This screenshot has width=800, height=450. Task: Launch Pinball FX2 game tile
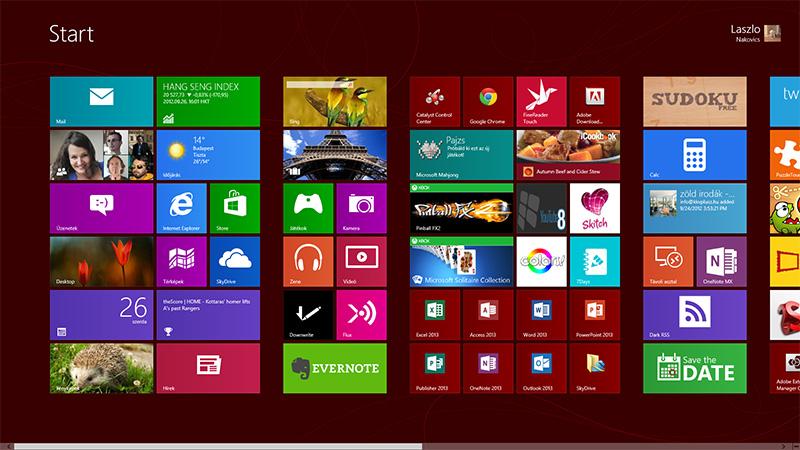pos(461,208)
